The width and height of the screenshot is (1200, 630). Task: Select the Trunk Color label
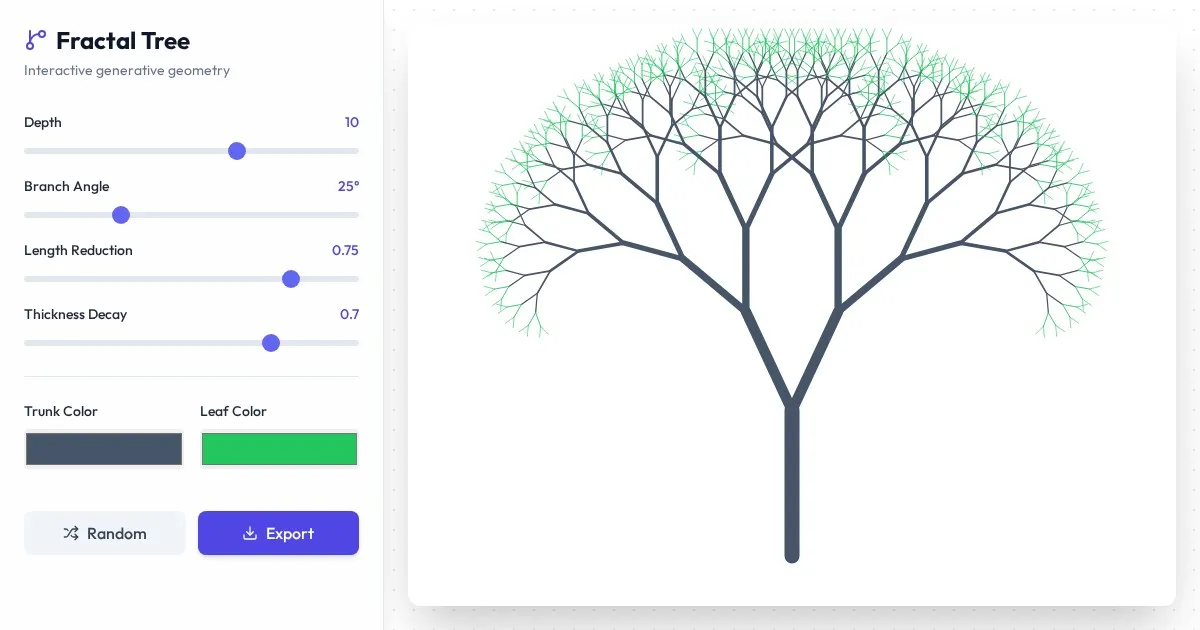(61, 411)
